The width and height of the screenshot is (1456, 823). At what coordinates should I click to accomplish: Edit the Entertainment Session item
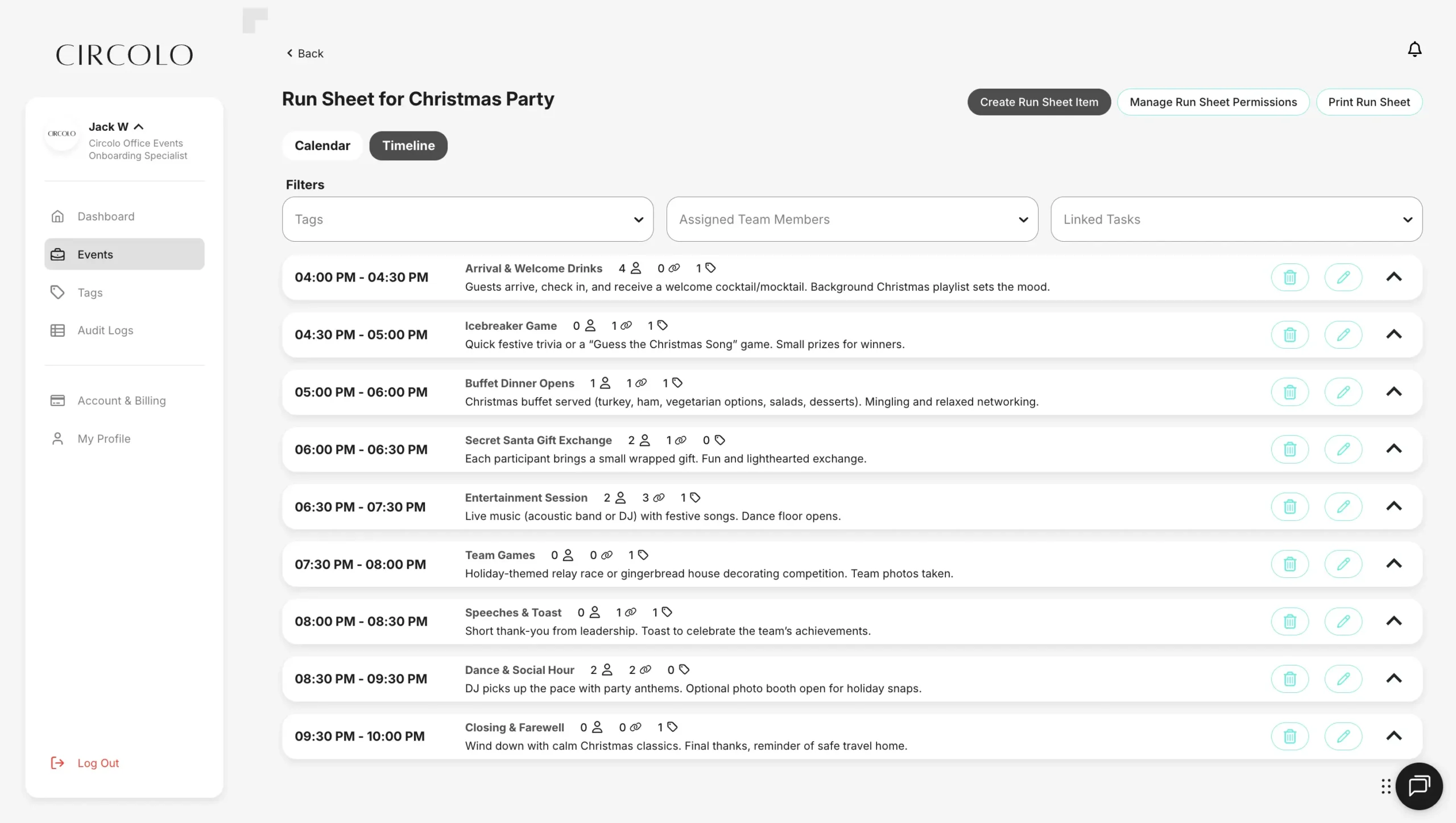click(x=1343, y=507)
